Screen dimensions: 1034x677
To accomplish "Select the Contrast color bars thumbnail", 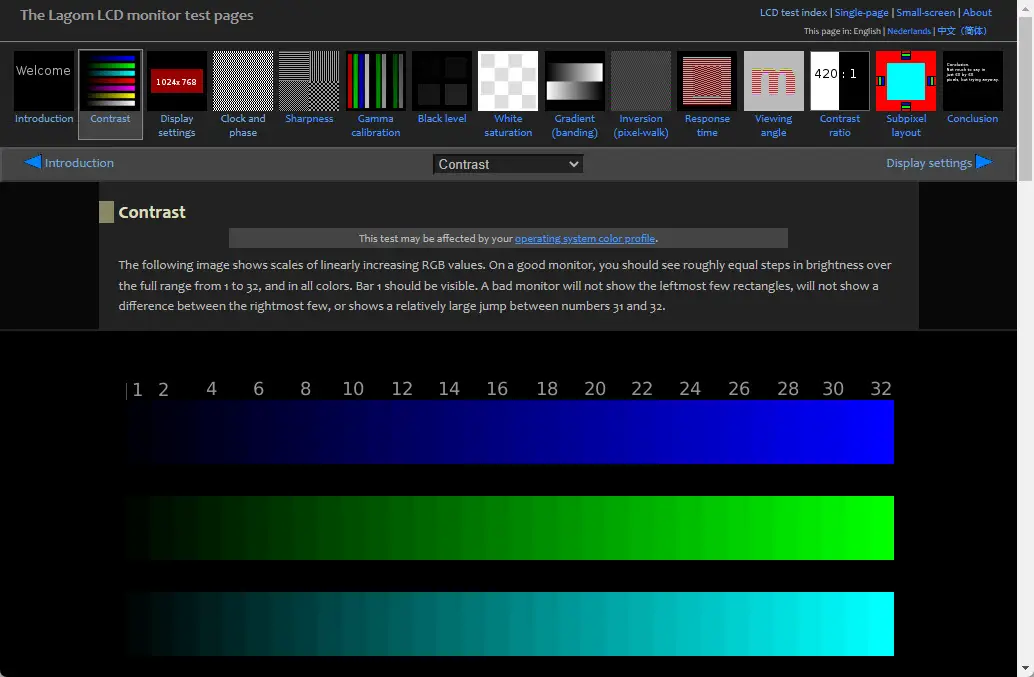I will pos(110,81).
